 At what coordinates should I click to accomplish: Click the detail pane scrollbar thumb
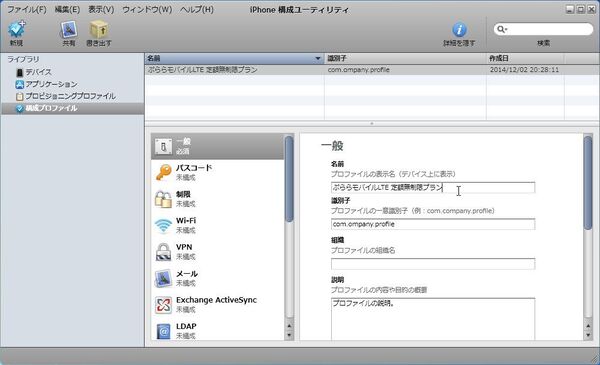[x=588, y=183]
